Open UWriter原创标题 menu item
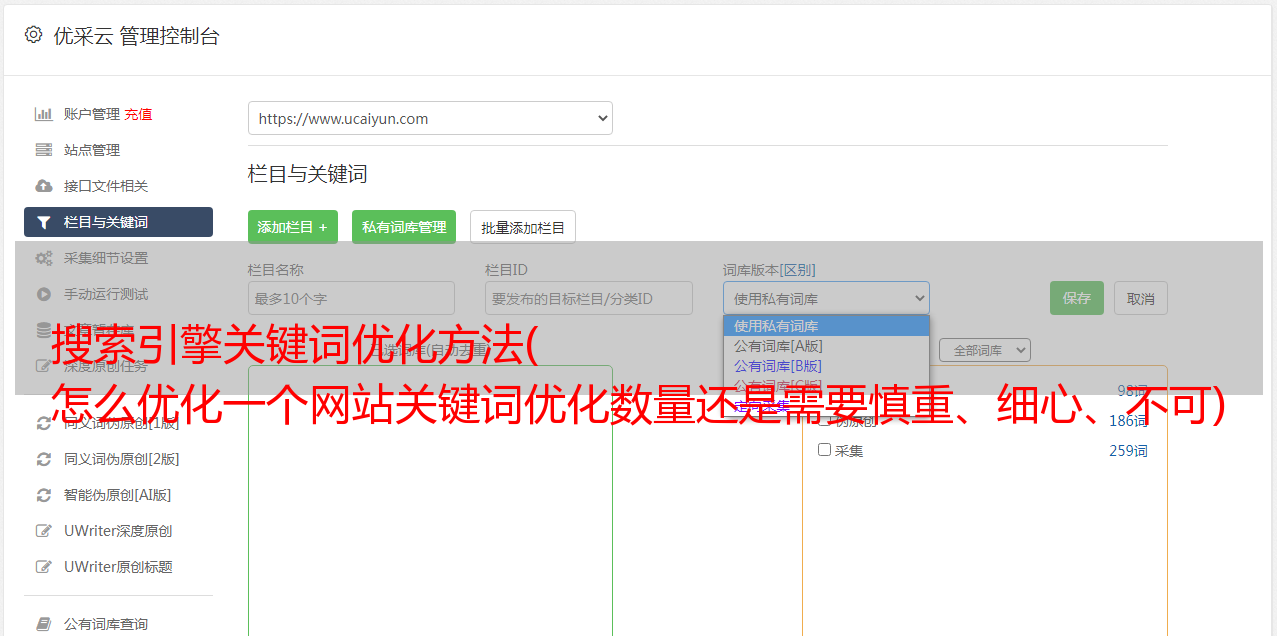Image resolution: width=1277 pixels, height=636 pixels. point(118,567)
